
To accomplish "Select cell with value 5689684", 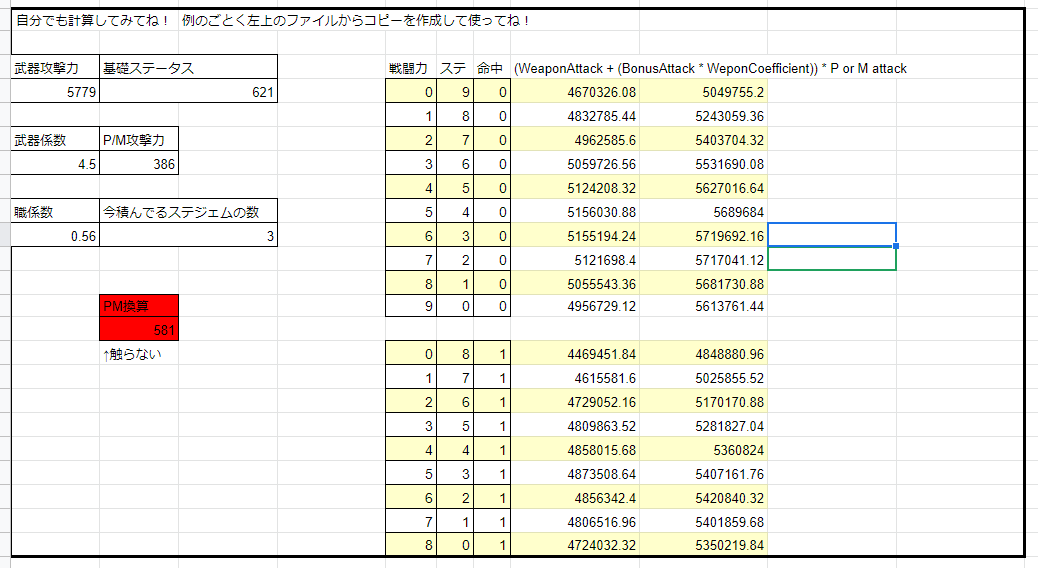I will click(703, 212).
